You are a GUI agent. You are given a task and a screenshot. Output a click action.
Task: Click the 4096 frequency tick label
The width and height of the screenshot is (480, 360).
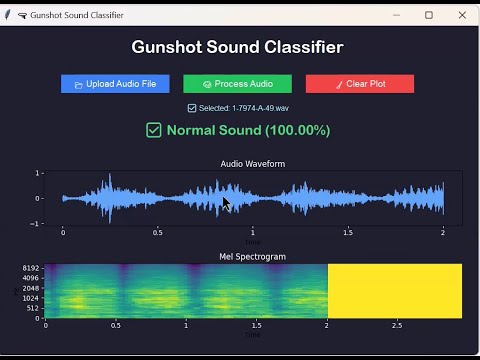coord(31,278)
